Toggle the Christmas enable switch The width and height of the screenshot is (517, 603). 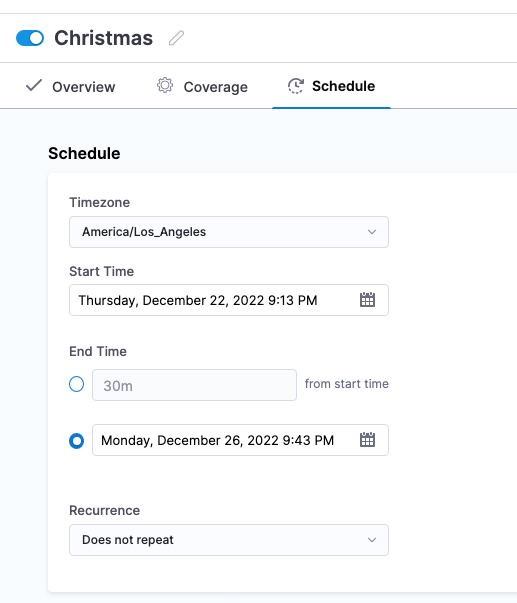tap(30, 38)
